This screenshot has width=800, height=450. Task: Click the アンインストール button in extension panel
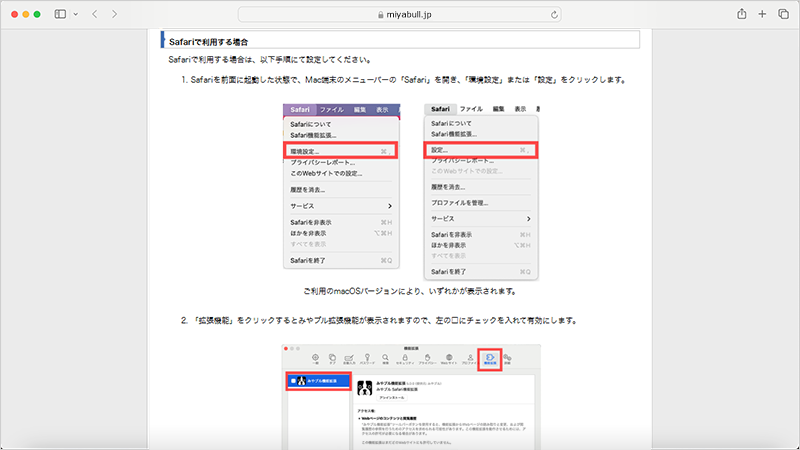390,396
